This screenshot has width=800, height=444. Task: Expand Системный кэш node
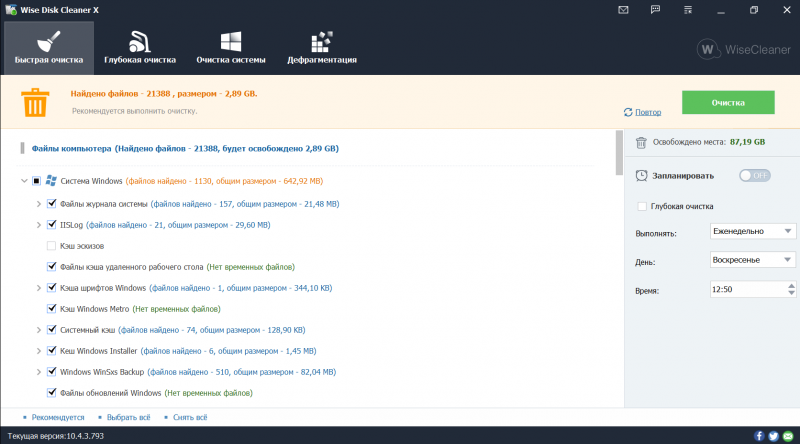(39, 330)
